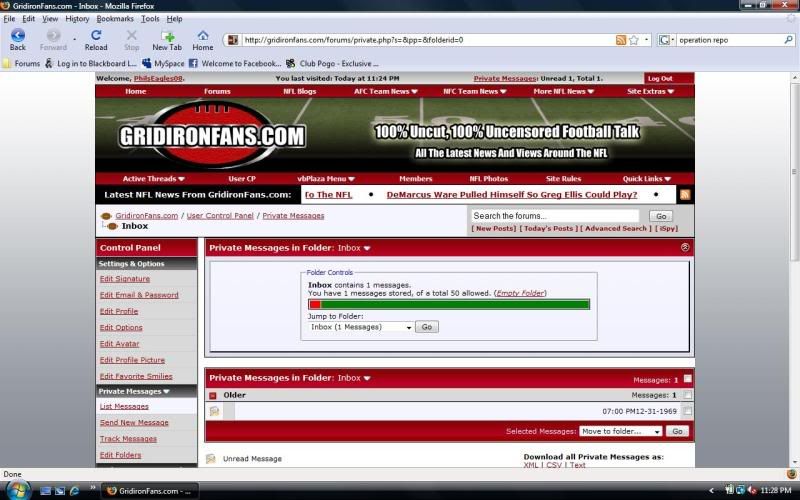Image resolution: width=800 pixels, height=500 pixels.
Task: Click the orange RSS icon beside news ticker
Action: (x=685, y=194)
